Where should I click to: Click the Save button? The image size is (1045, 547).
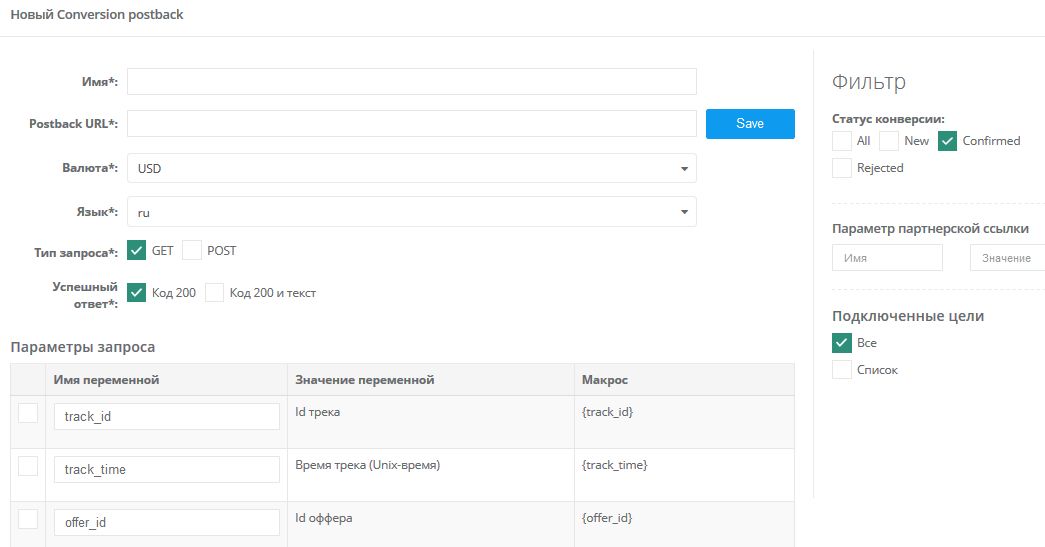click(x=750, y=124)
